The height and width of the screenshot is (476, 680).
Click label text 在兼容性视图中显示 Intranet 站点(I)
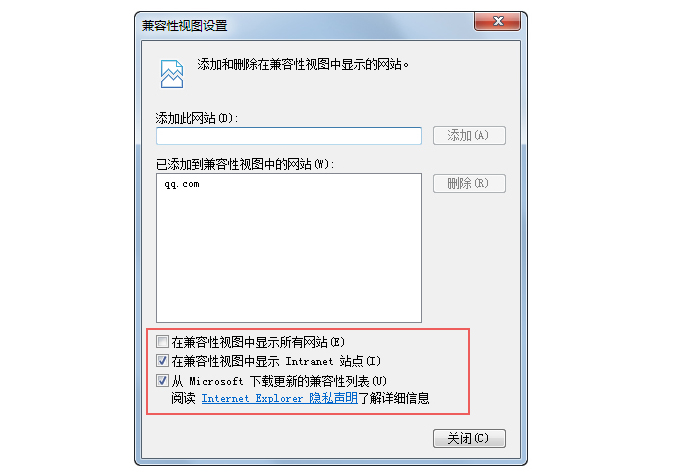point(276,361)
